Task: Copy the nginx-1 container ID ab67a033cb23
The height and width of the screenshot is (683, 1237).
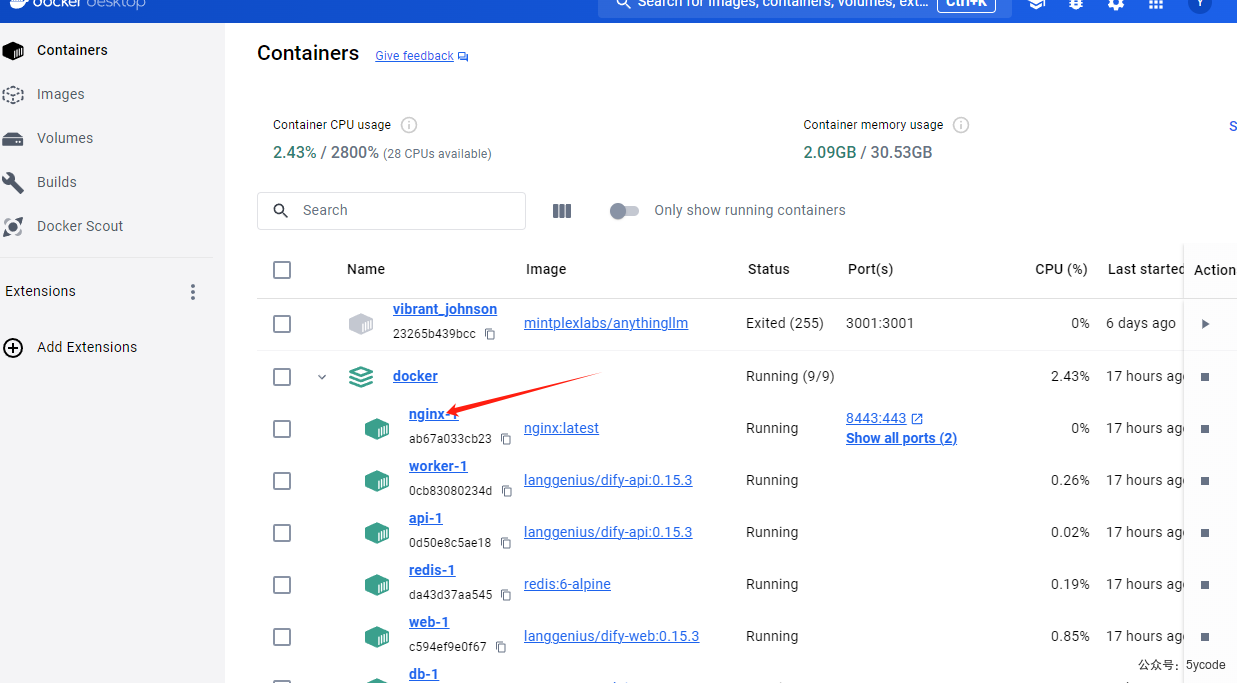Action: pyautogui.click(x=506, y=439)
